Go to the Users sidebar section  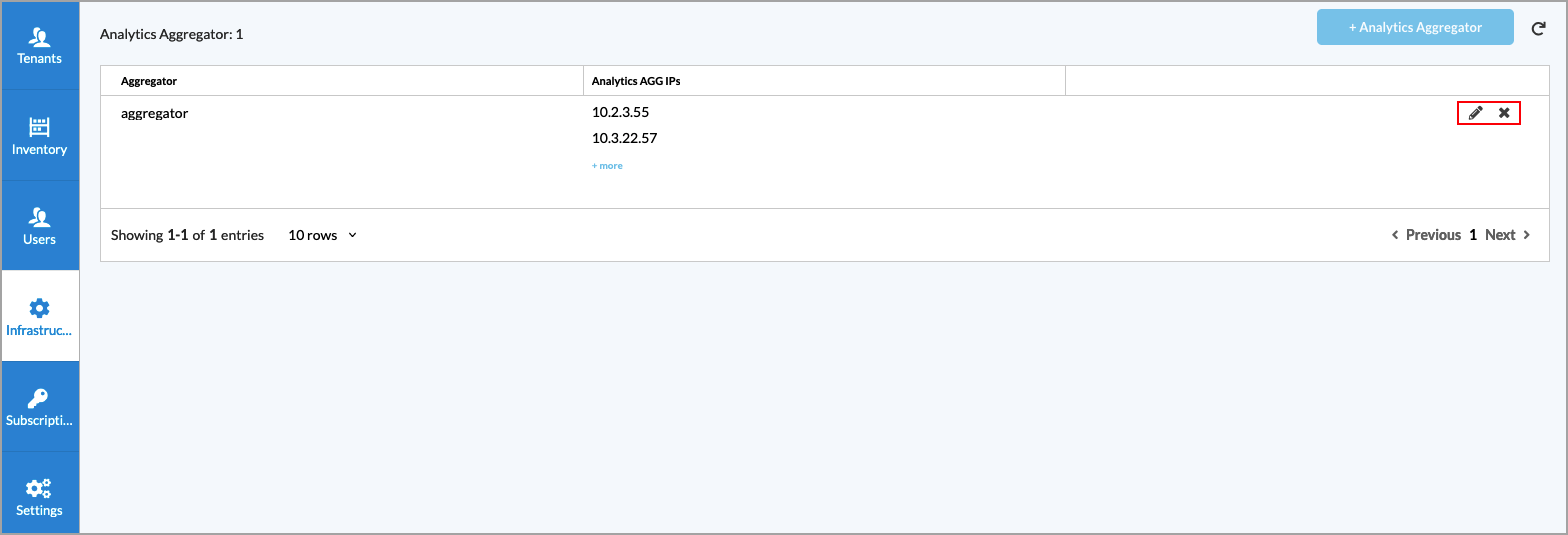[40, 226]
